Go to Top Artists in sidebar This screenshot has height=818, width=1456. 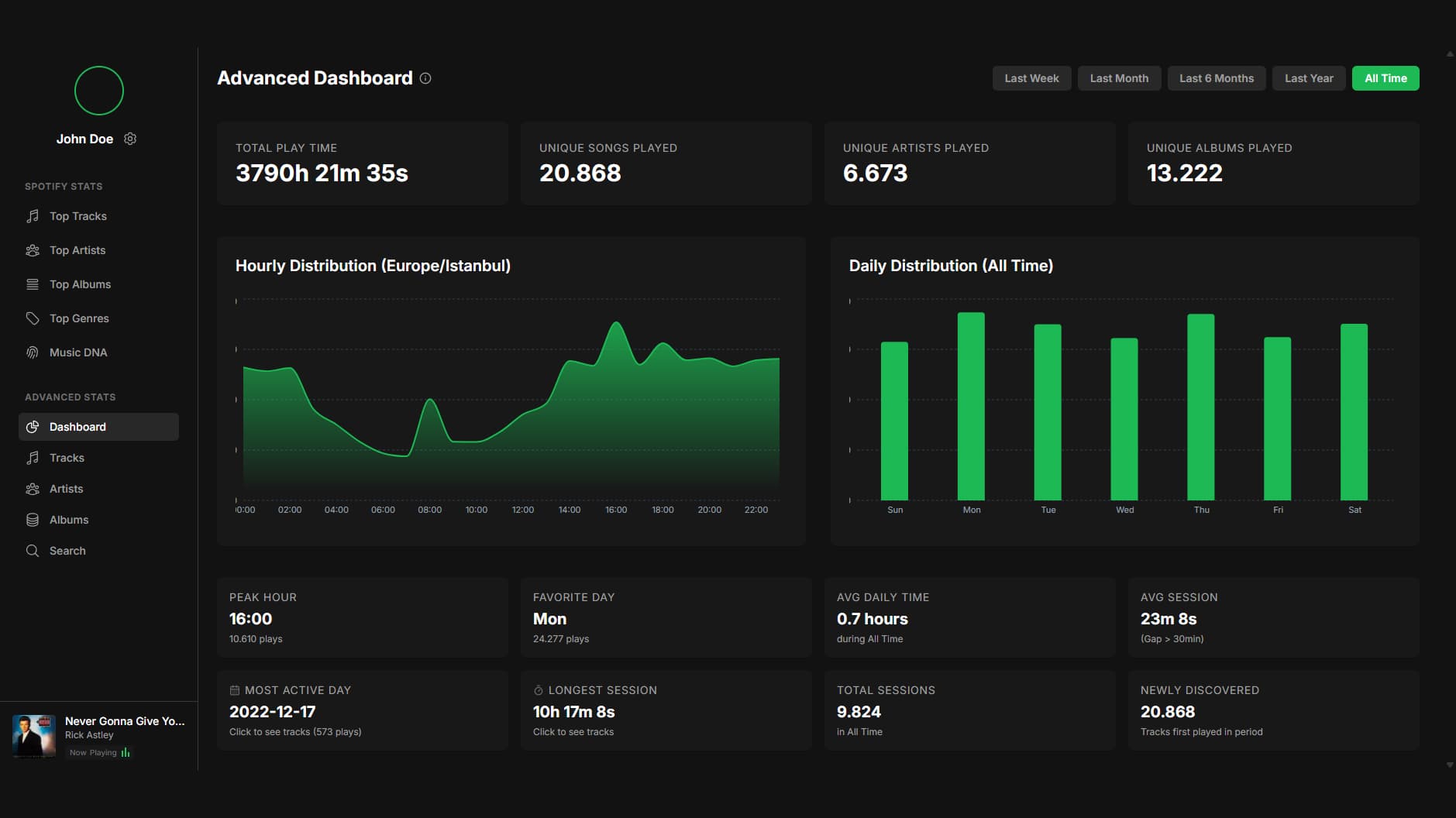(x=77, y=250)
